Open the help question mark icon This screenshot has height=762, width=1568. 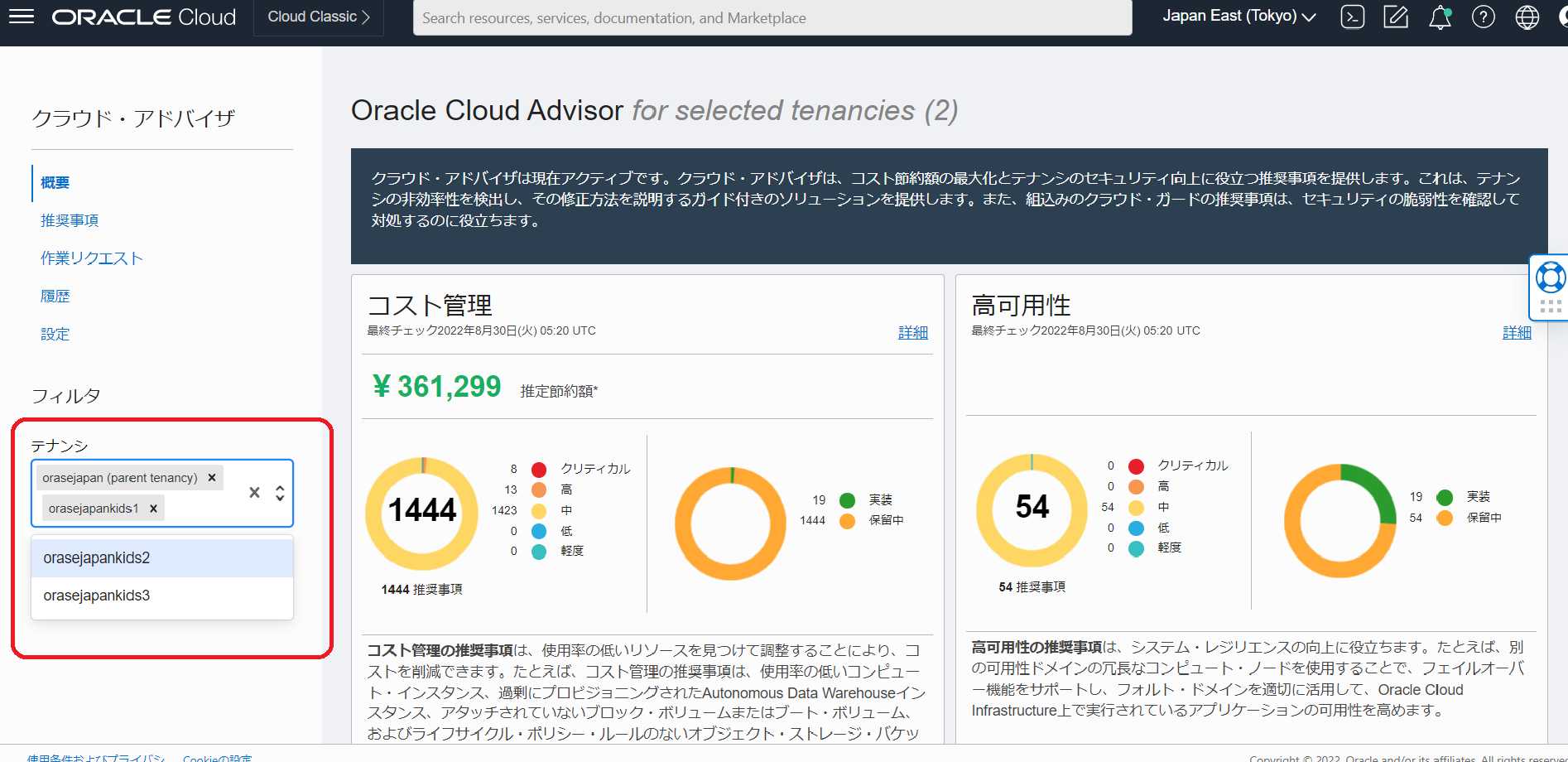pos(1484,17)
